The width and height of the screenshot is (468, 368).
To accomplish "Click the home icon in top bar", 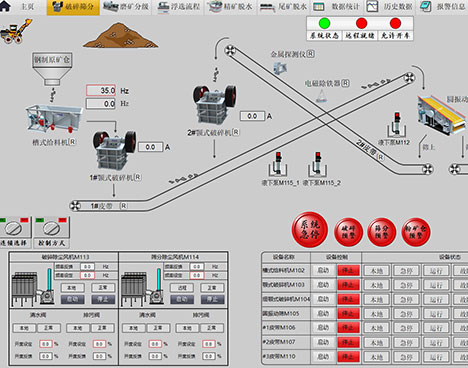I will pos(6,6).
